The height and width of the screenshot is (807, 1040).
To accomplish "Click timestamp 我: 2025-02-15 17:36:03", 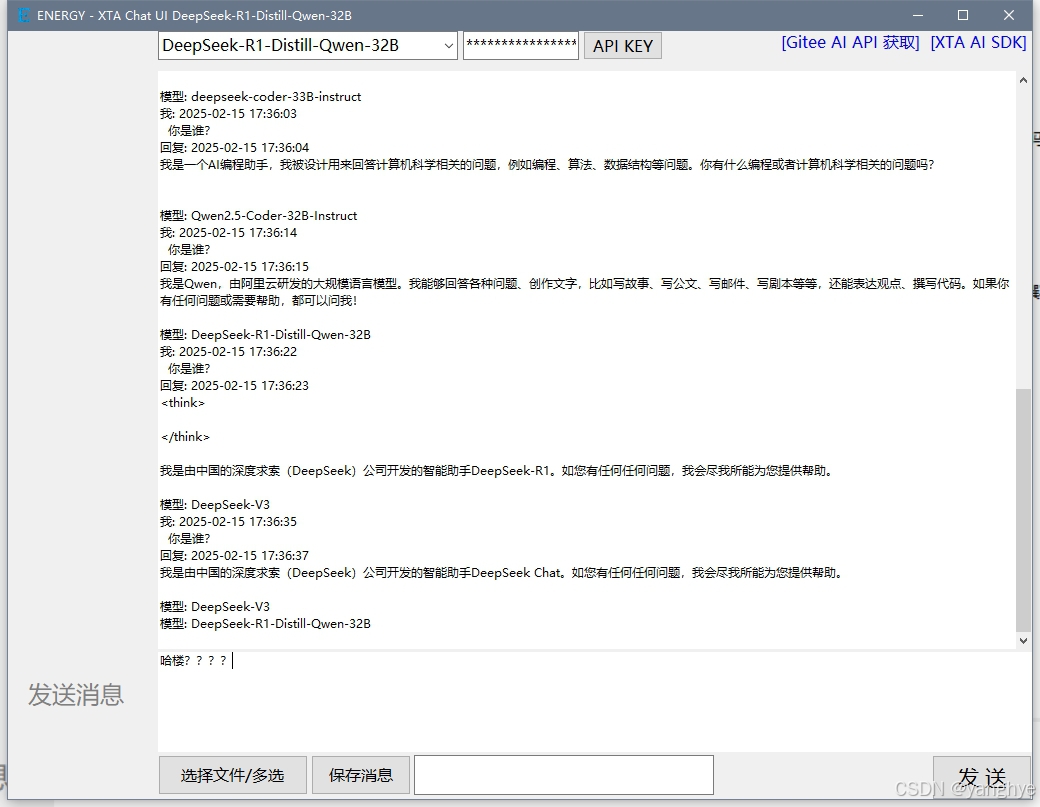I will click(228, 113).
